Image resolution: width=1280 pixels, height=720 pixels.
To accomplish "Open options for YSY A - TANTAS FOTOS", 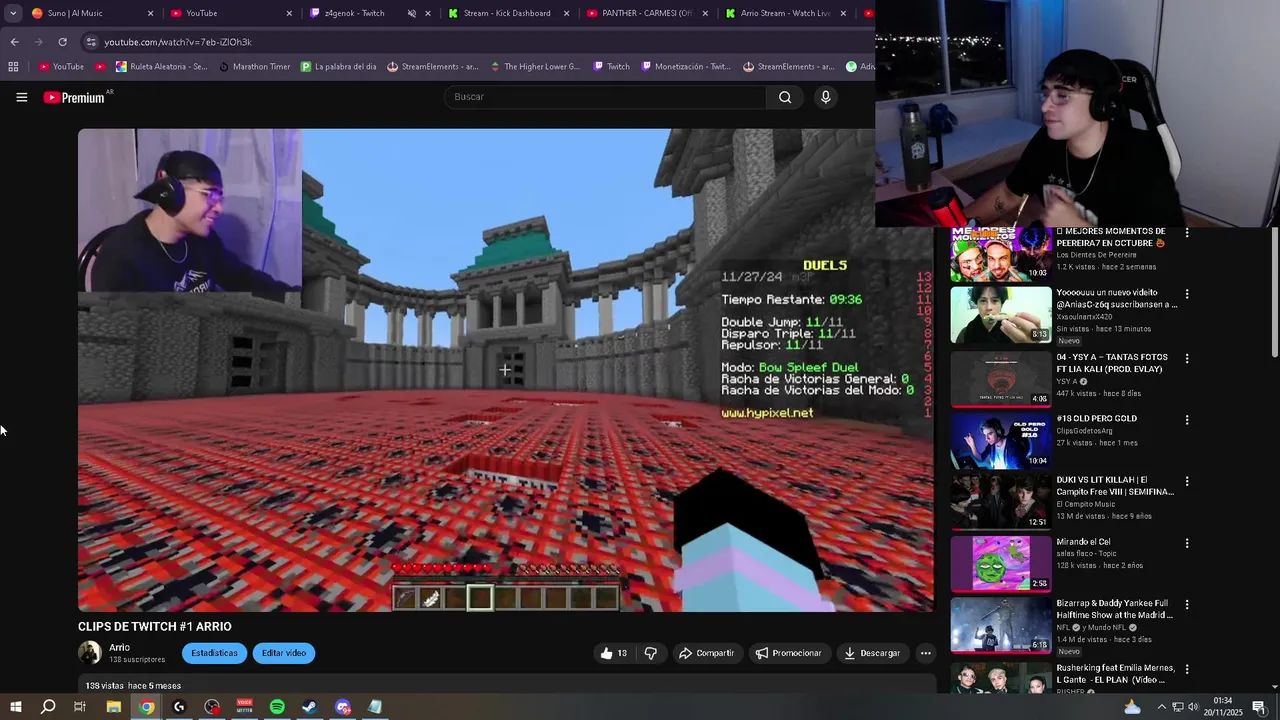I will [x=1187, y=358].
